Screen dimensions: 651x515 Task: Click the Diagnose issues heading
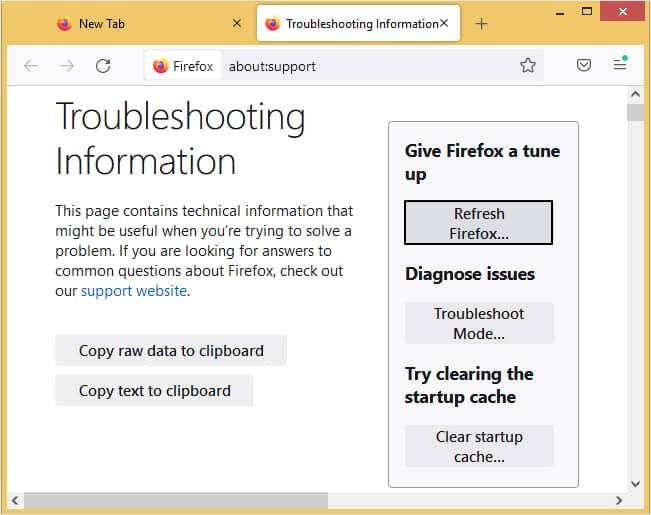point(470,274)
